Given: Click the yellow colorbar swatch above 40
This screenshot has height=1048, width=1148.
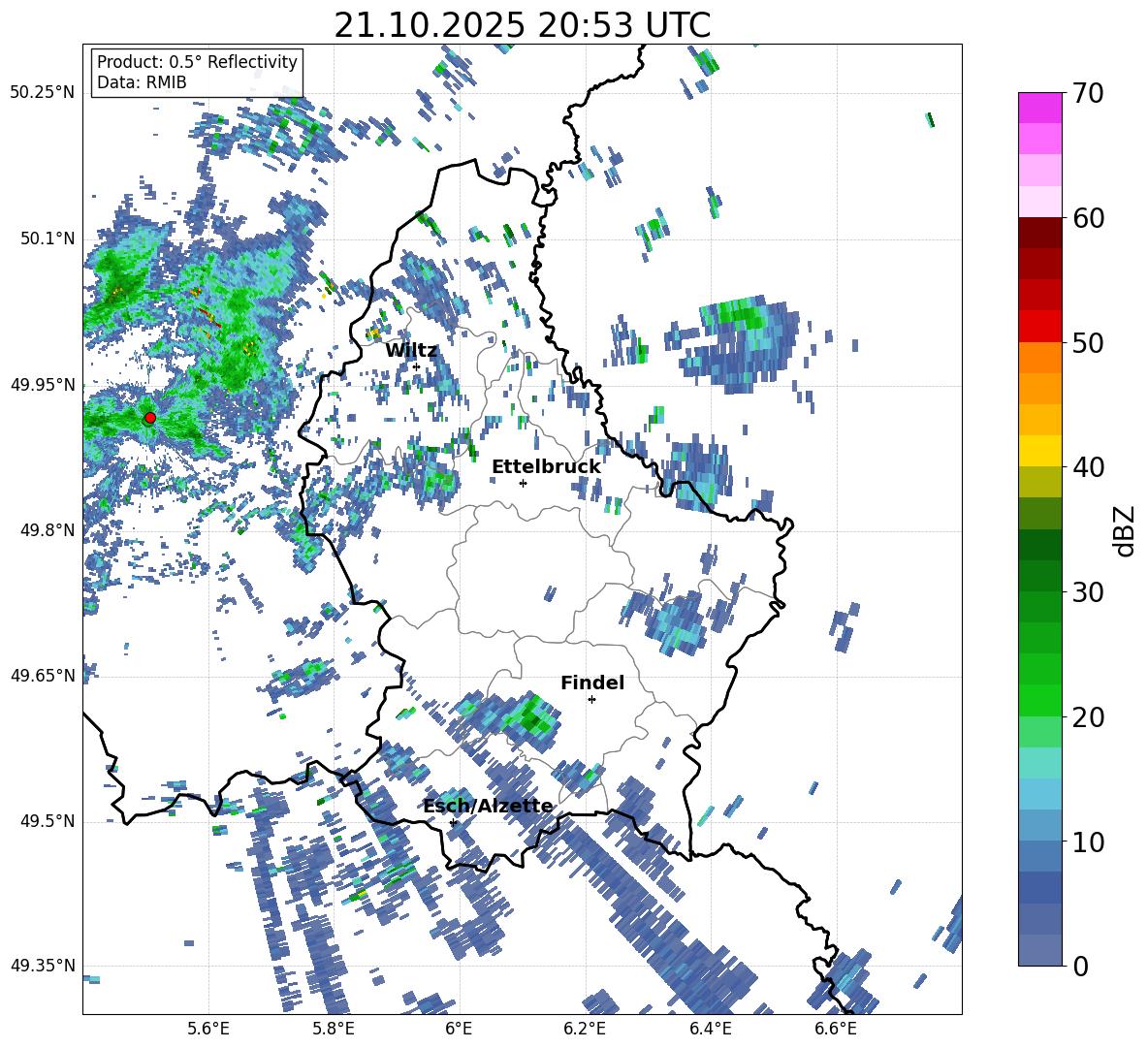Looking at the screenshot, I should (x=1039, y=451).
